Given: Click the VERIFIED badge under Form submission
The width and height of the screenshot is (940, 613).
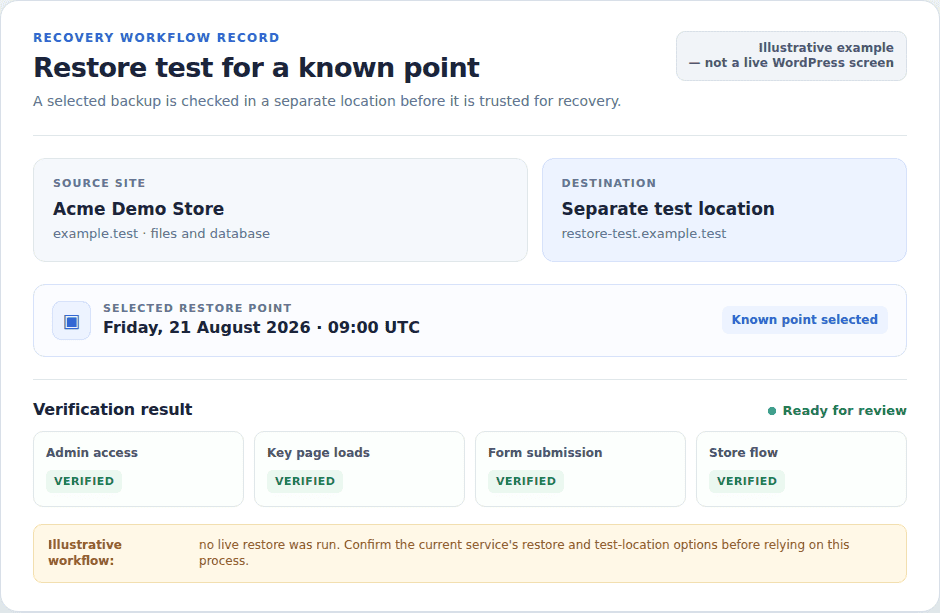Looking at the screenshot, I should coord(526,481).
